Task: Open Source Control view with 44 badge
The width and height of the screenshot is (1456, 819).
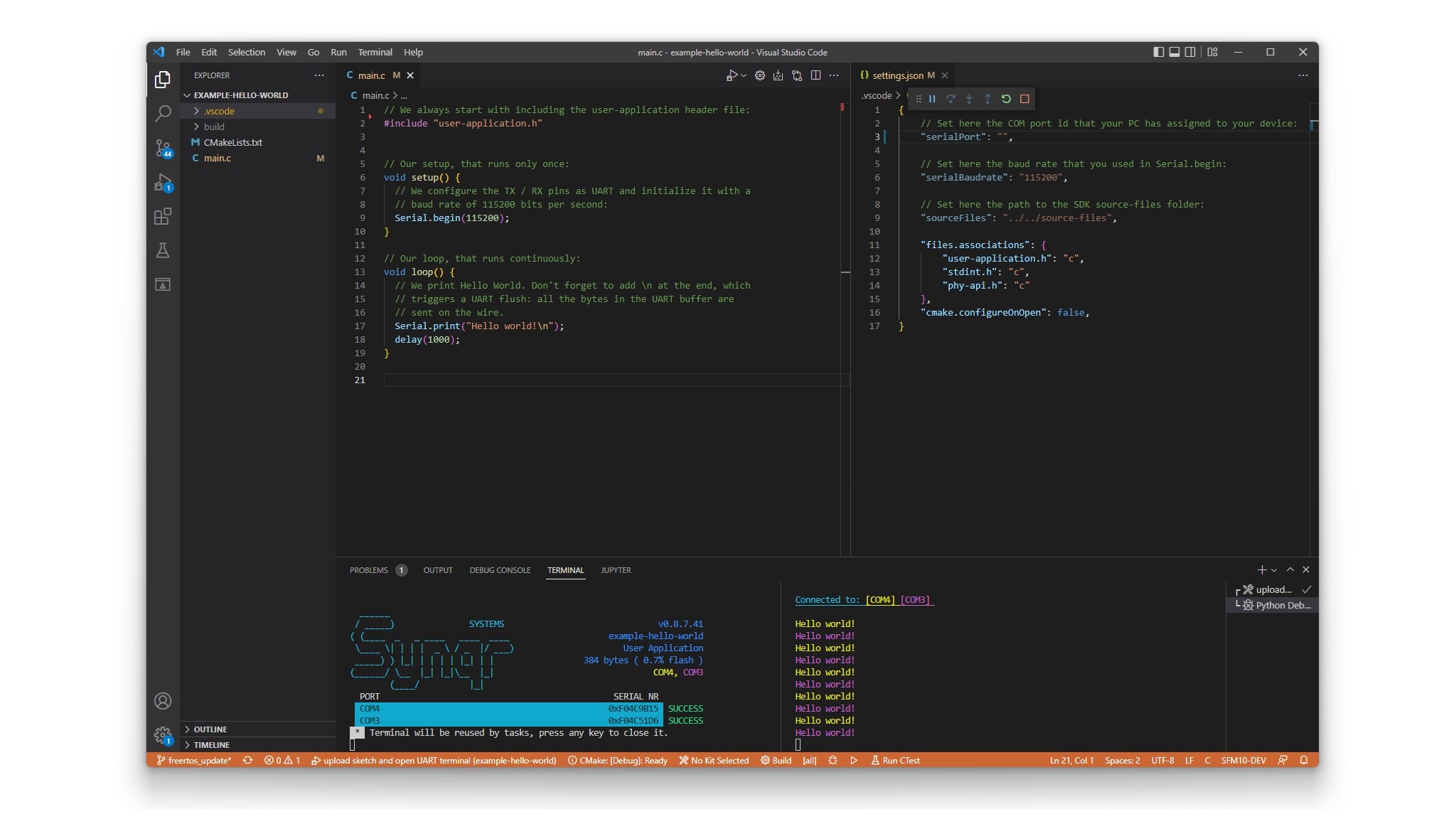Action: (x=163, y=148)
